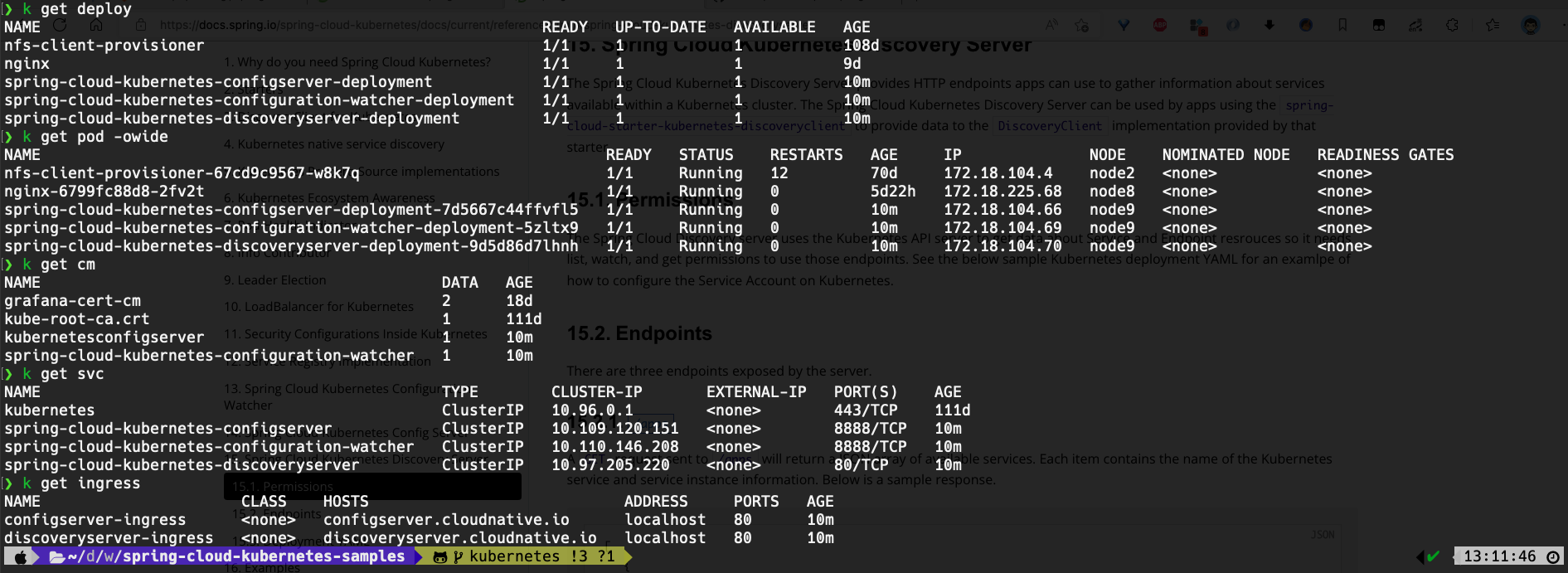Click the bookmark ribbon extension icon
1568x573 pixels.
click(1342, 25)
